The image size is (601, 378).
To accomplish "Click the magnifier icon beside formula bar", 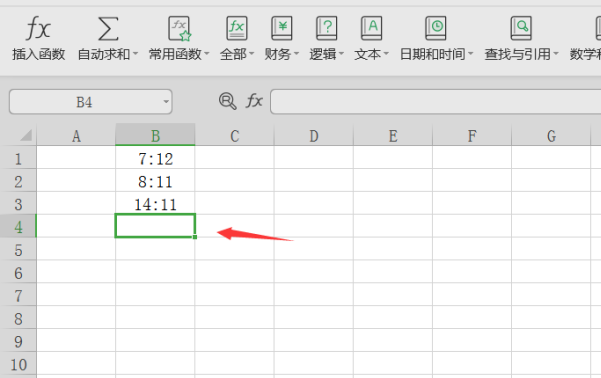I will 228,102.
